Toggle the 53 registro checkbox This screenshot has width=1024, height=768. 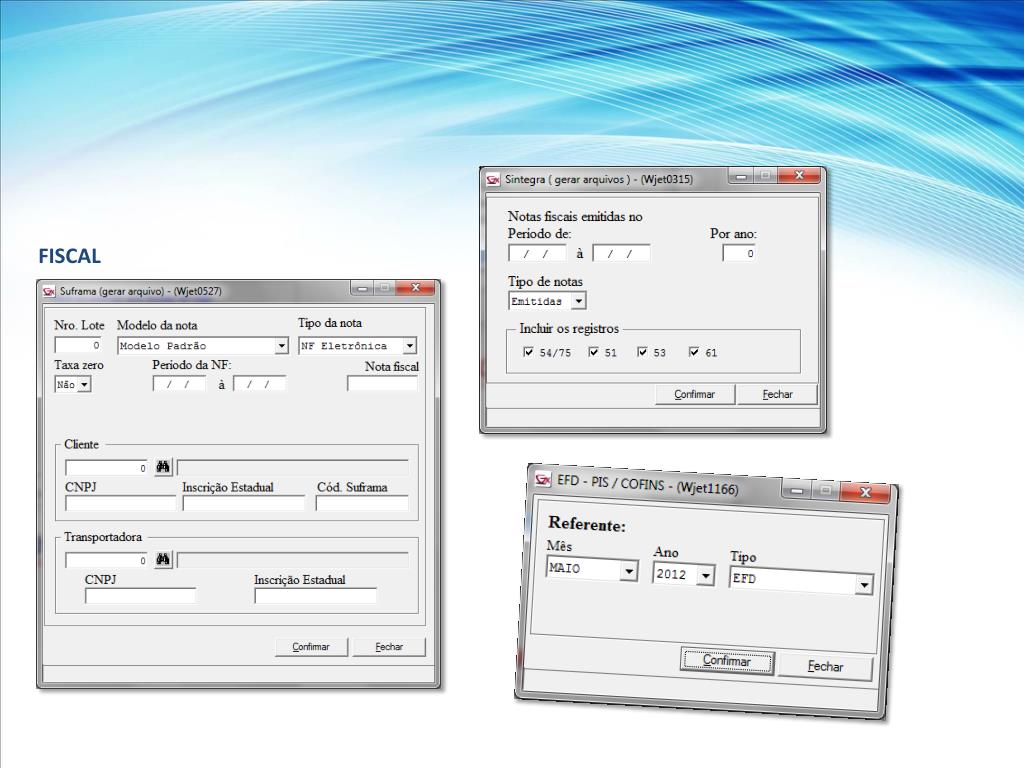pyautogui.click(x=642, y=352)
